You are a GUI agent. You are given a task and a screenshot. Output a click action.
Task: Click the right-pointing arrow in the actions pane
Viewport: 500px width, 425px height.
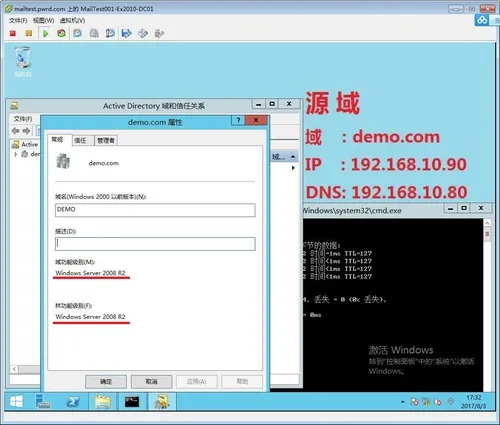click(293, 168)
